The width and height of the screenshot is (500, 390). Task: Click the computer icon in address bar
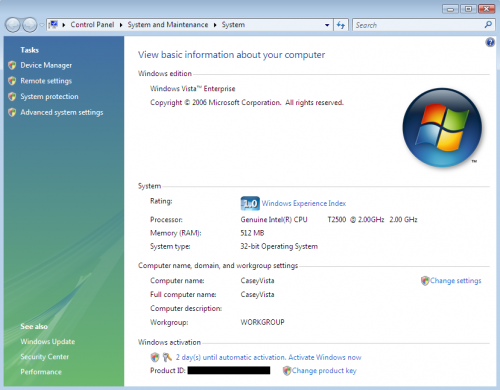(x=53, y=25)
